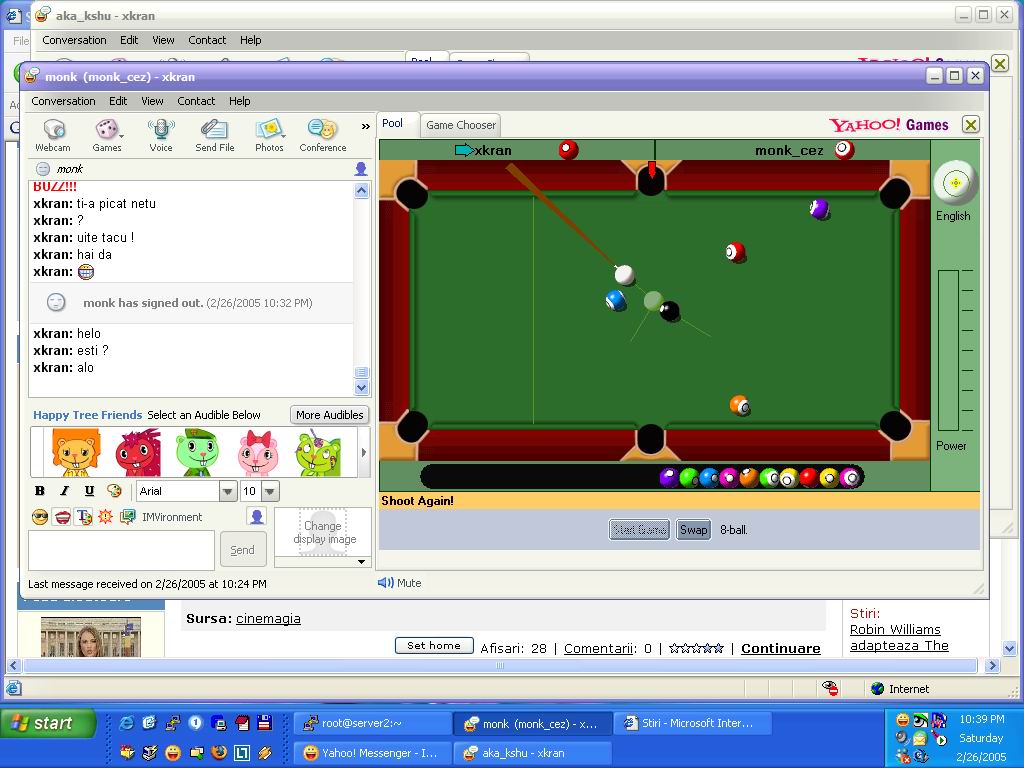The image size is (1024, 768).
Task: Focus the message input box
Action: 121,550
